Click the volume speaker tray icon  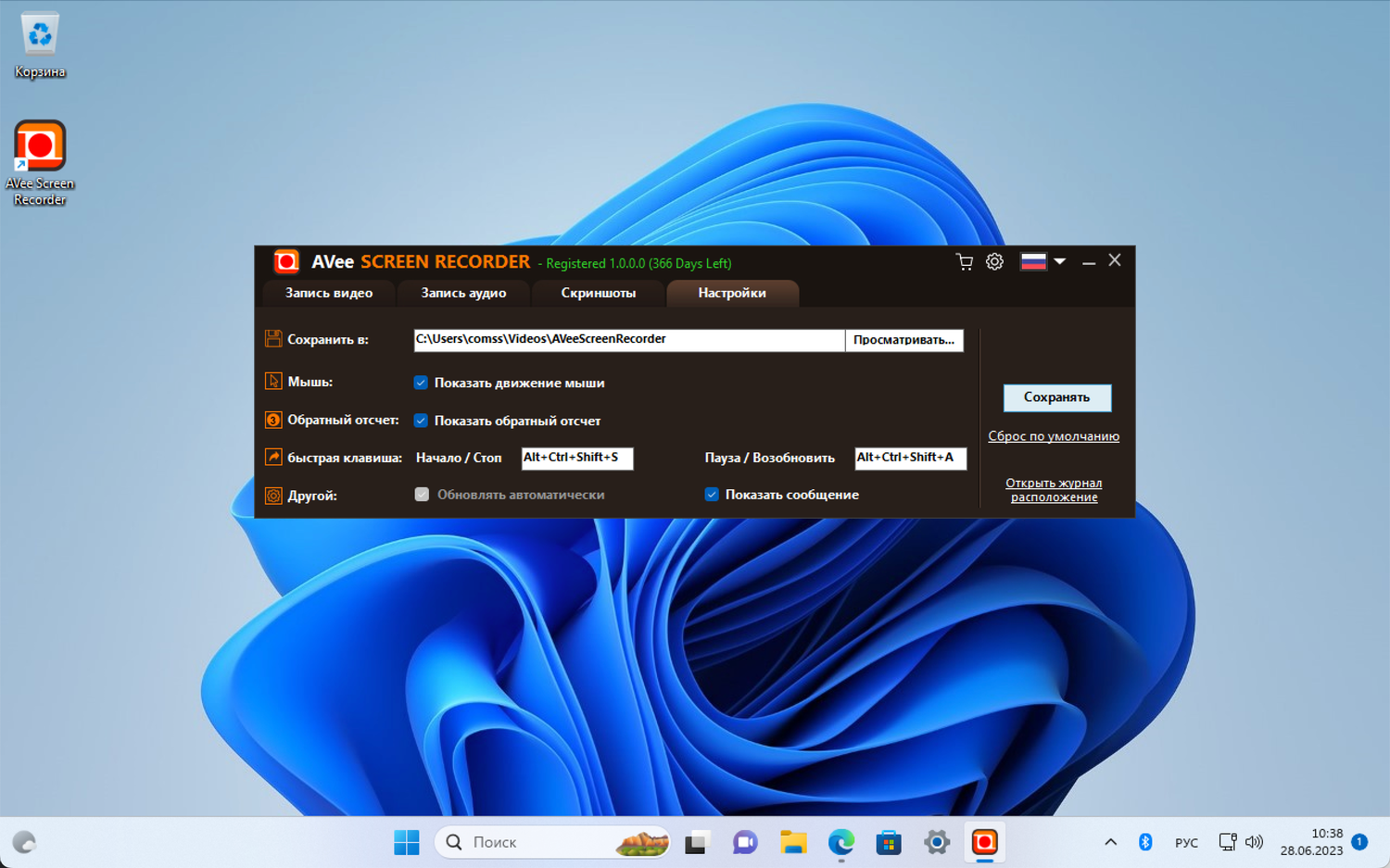(x=1254, y=842)
